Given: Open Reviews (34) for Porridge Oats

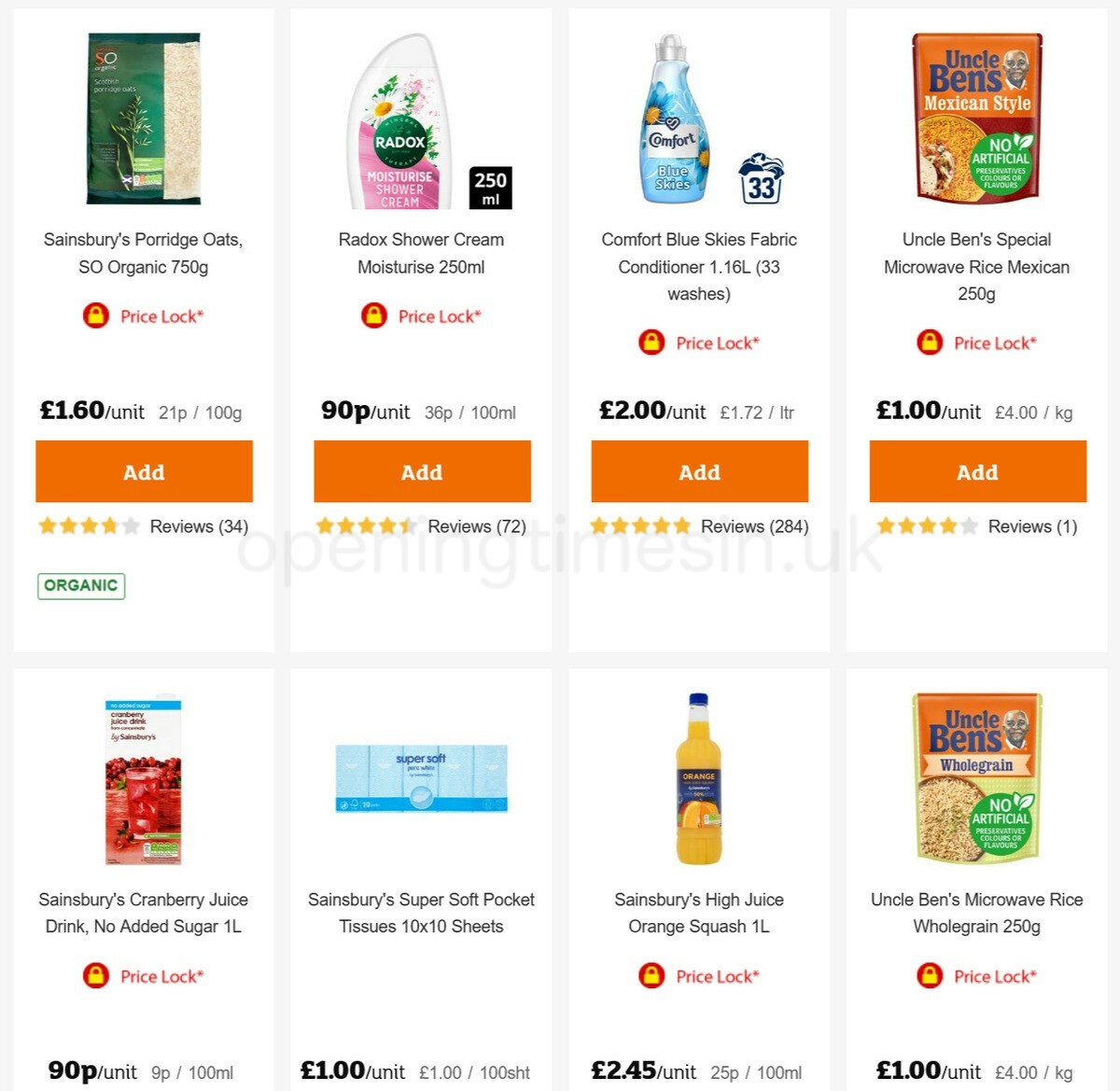Looking at the screenshot, I should 198,525.
